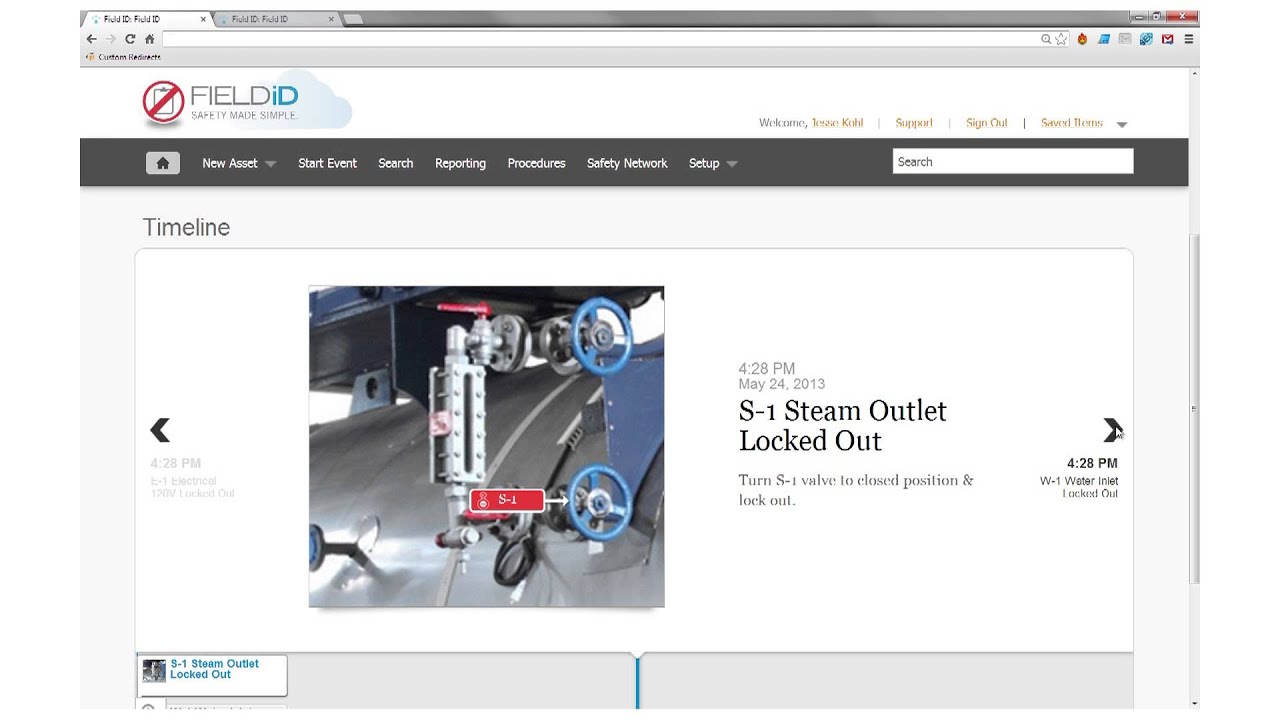Go to next timeline step arrow
Image resolution: width=1280 pixels, height=720 pixels.
point(1112,430)
